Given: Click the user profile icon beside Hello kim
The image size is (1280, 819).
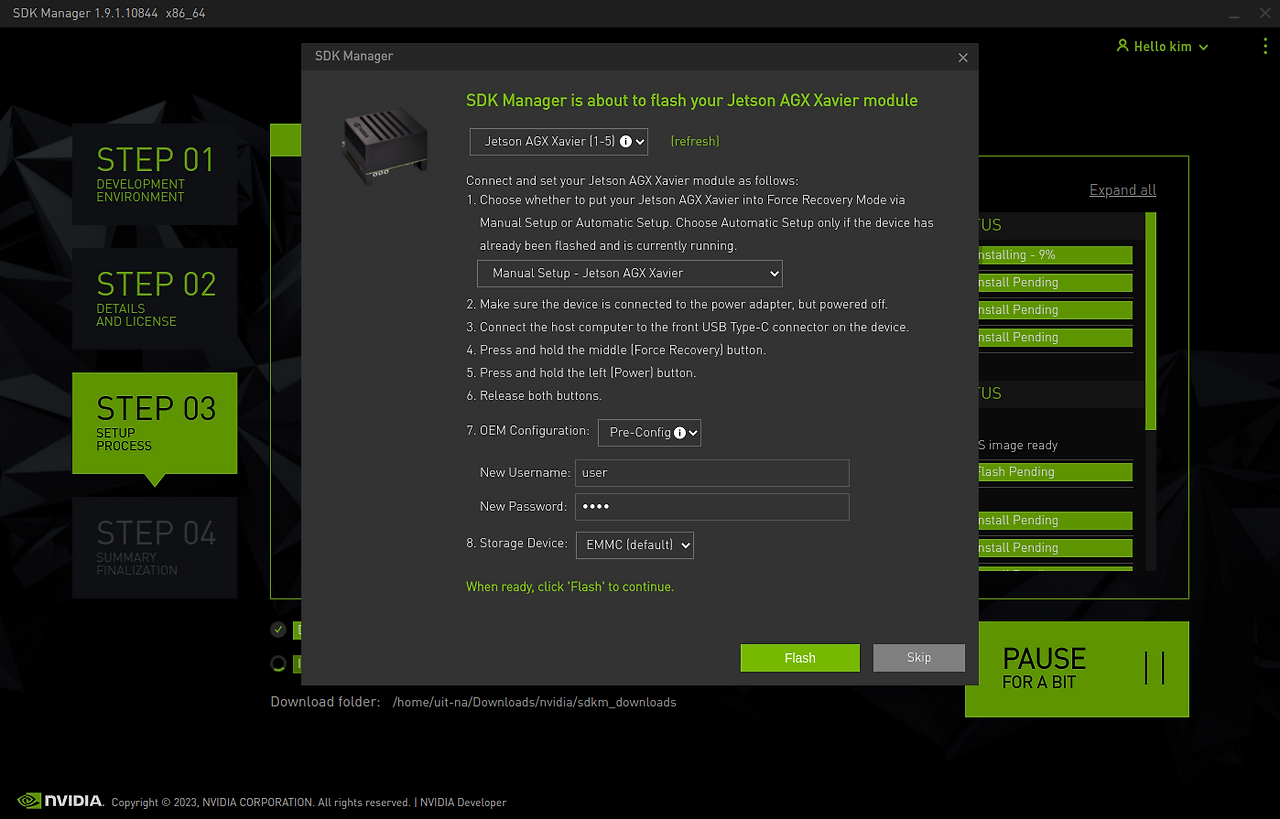Looking at the screenshot, I should pyautogui.click(x=1122, y=46).
